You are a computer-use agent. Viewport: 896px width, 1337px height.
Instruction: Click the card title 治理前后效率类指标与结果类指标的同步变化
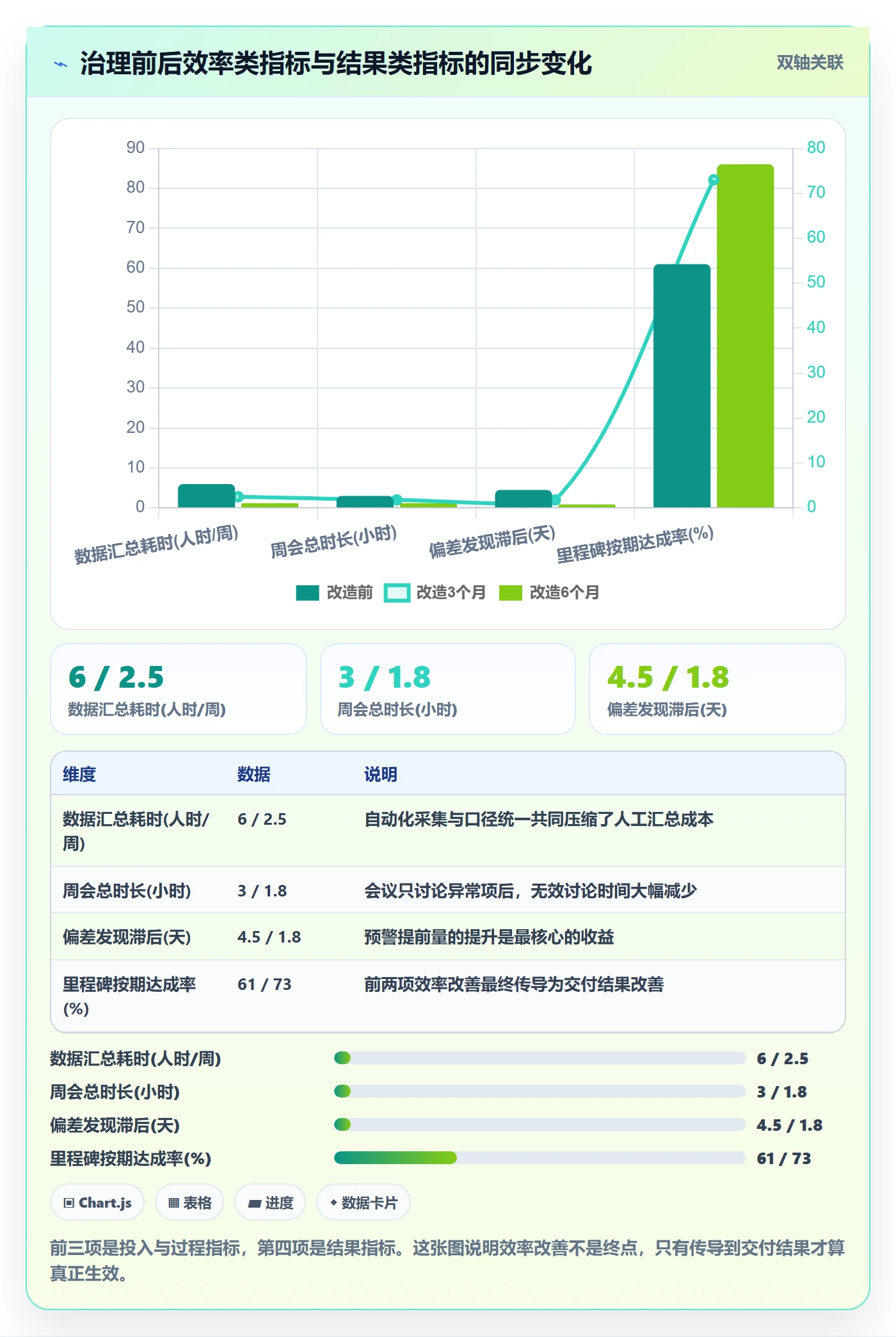click(x=336, y=63)
